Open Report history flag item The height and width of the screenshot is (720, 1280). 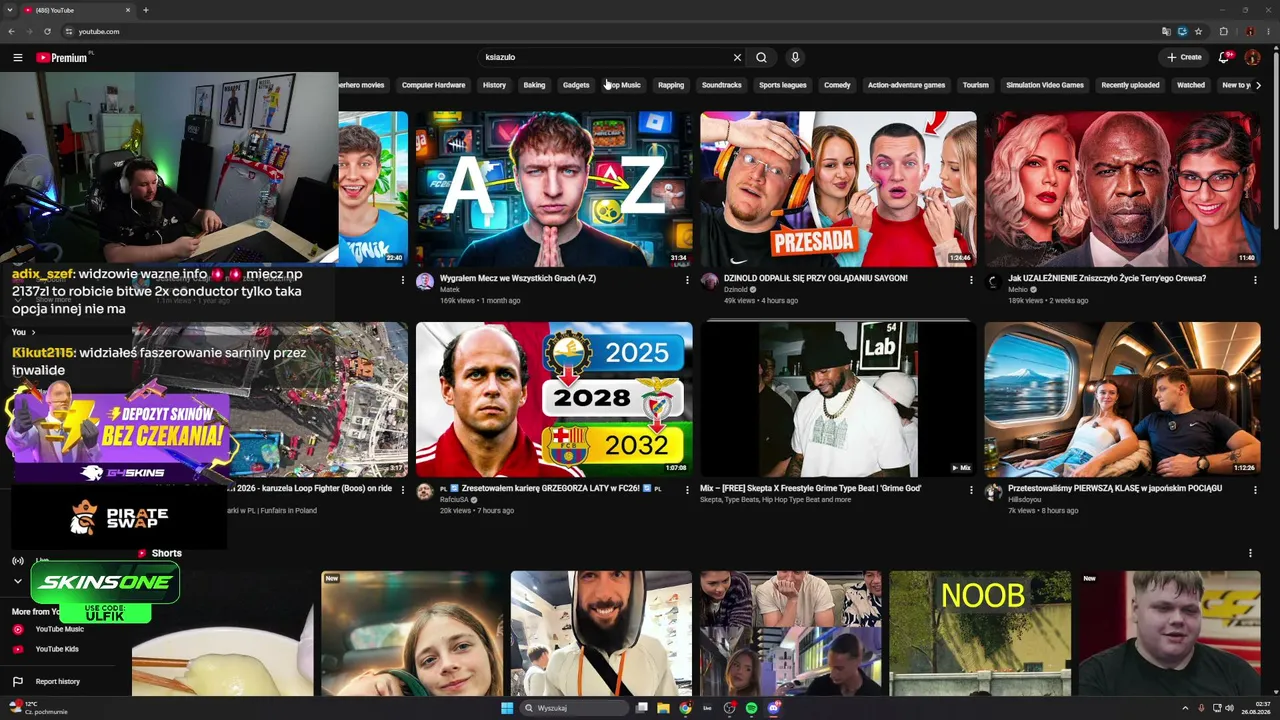(x=46, y=682)
